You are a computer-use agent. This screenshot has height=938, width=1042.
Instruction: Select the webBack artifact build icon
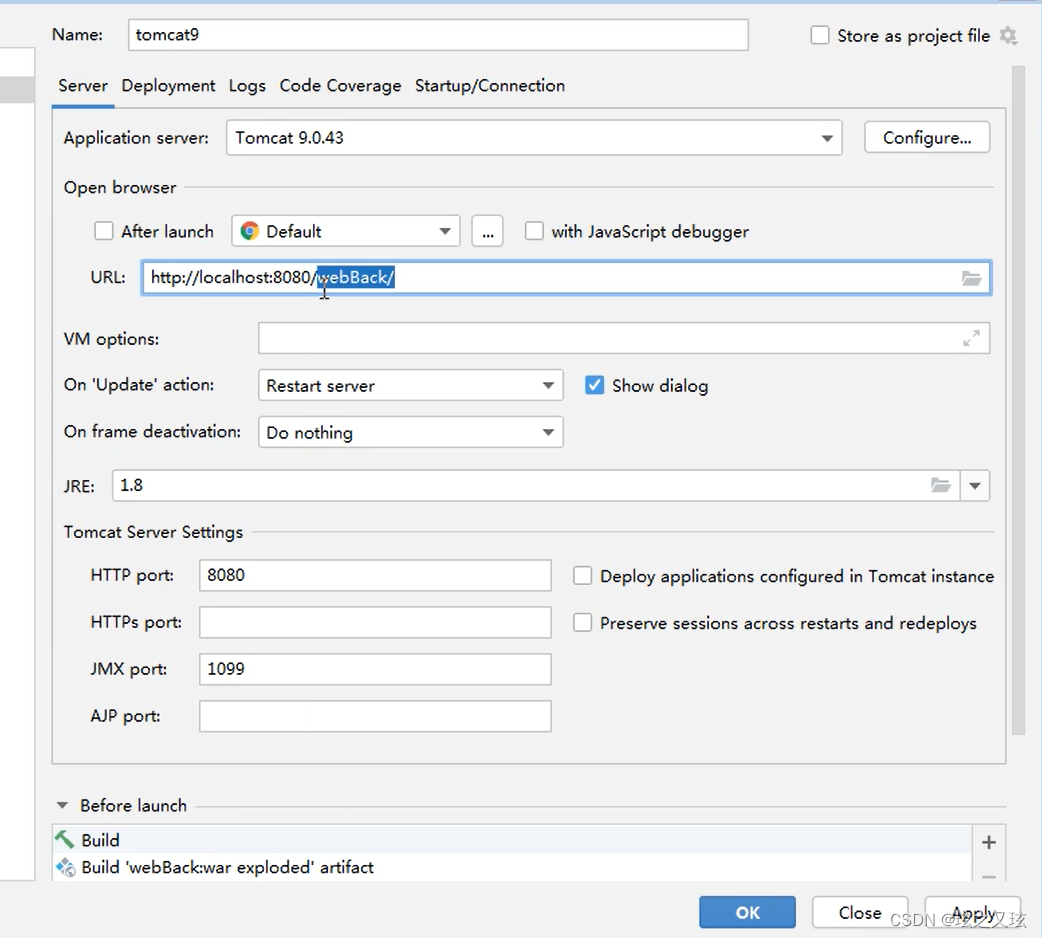click(x=66, y=867)
